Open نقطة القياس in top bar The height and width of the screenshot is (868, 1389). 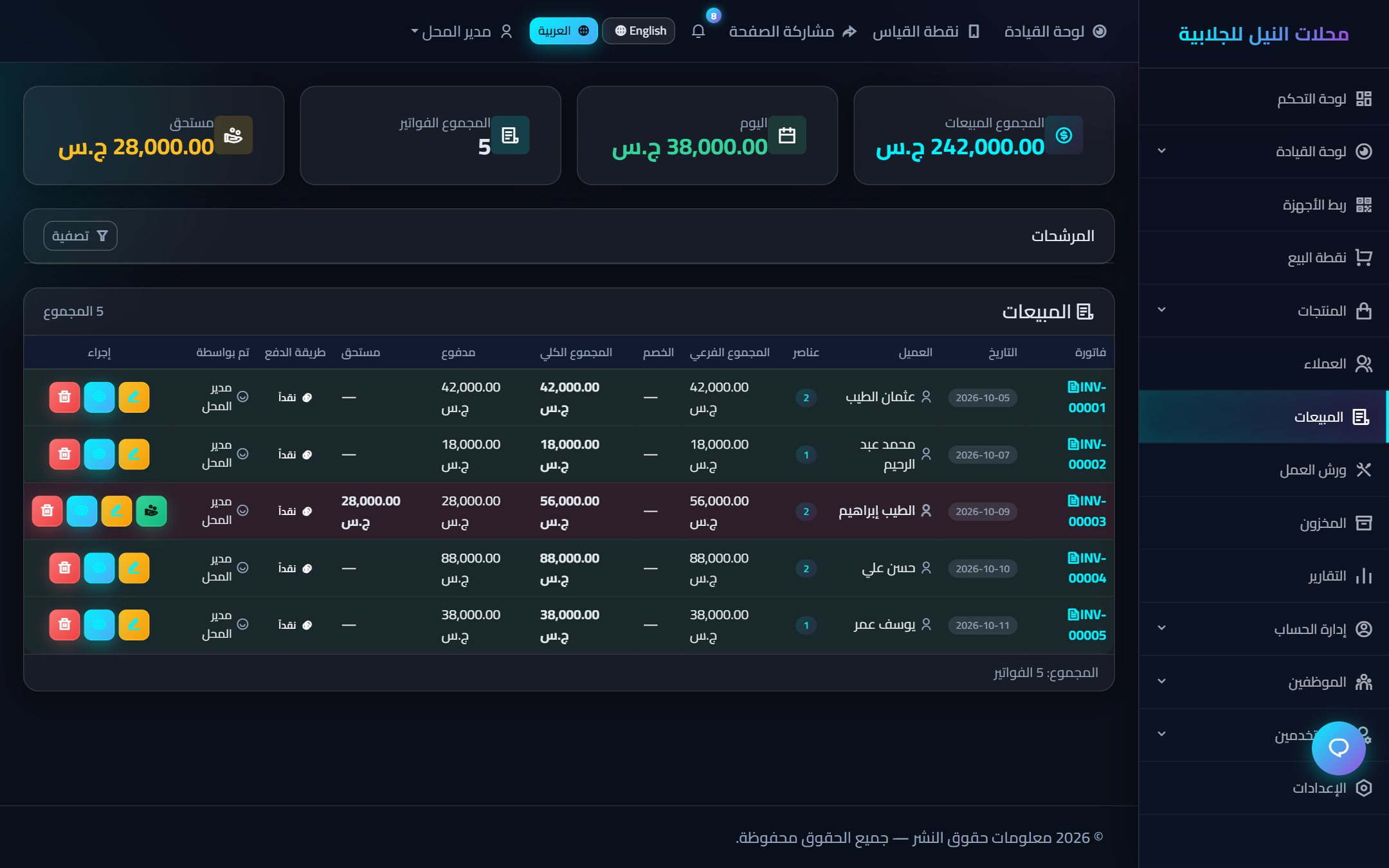926,32
